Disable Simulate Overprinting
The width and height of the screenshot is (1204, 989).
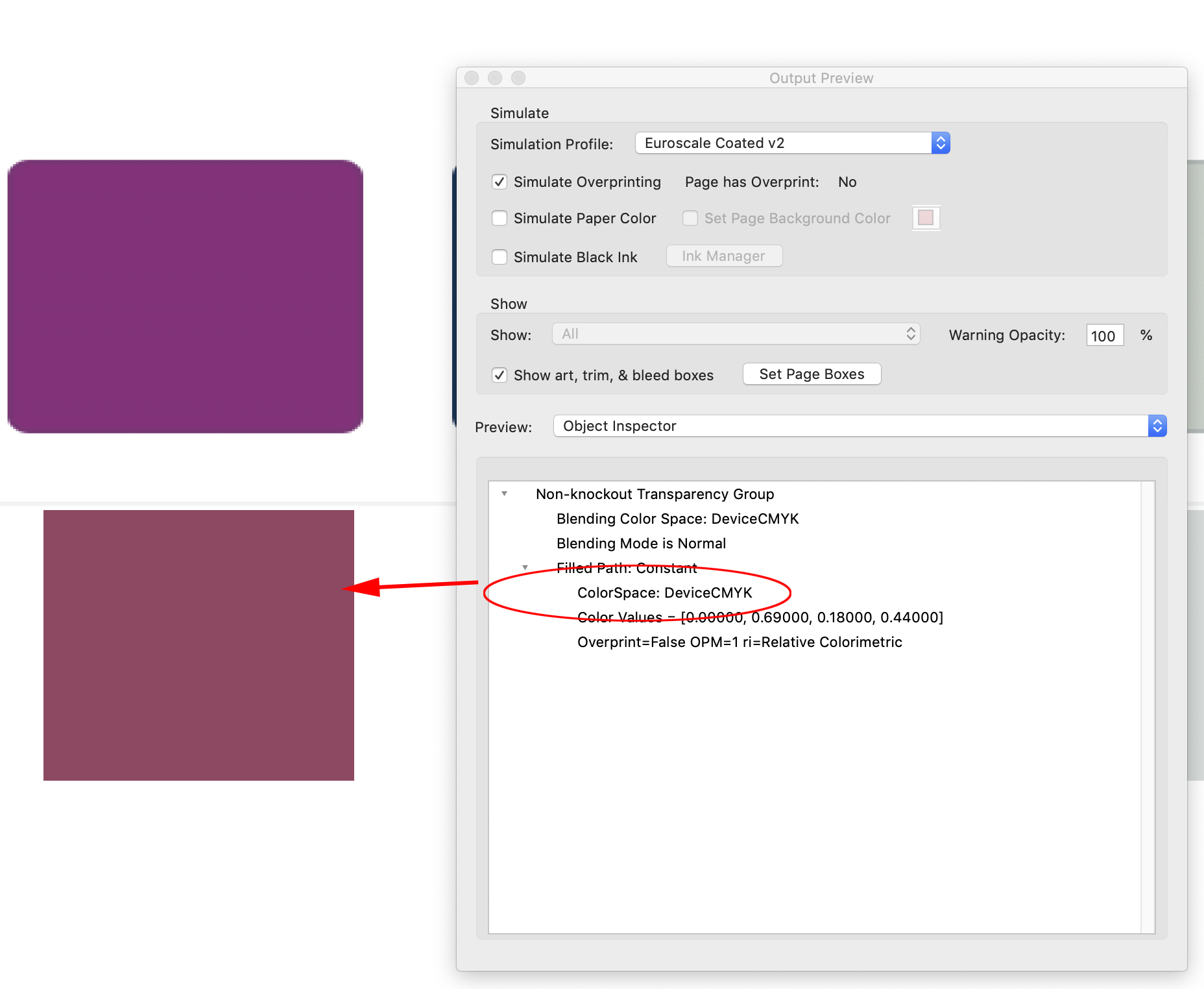pos(500,182)
